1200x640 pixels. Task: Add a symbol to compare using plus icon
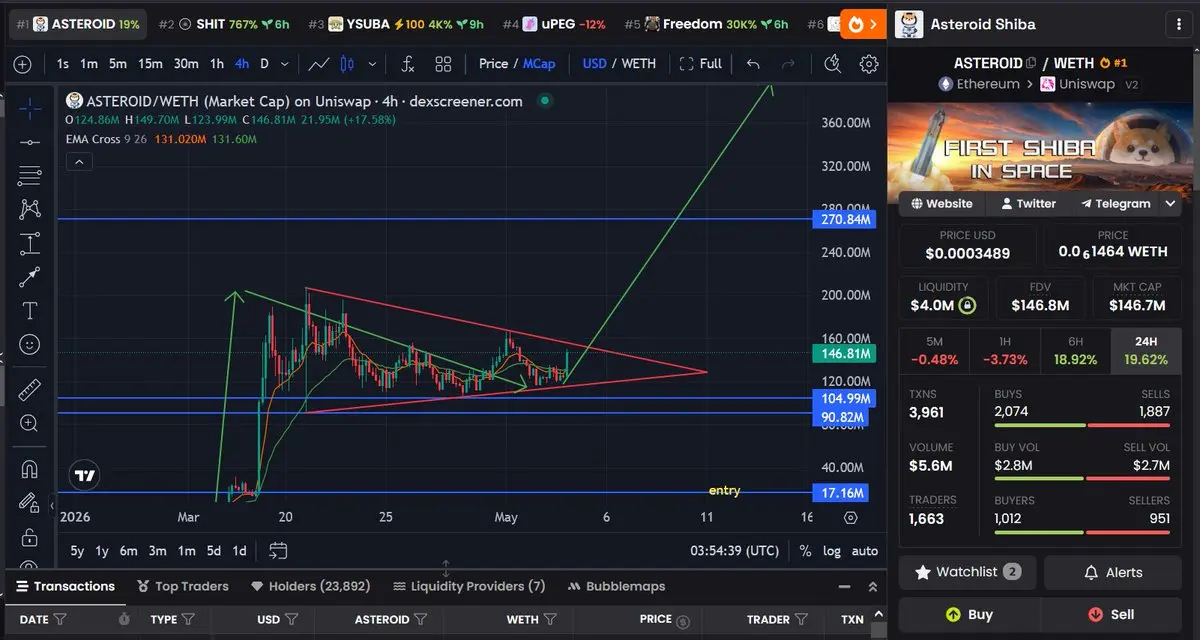pyautogui.click(x=23, y=64)
